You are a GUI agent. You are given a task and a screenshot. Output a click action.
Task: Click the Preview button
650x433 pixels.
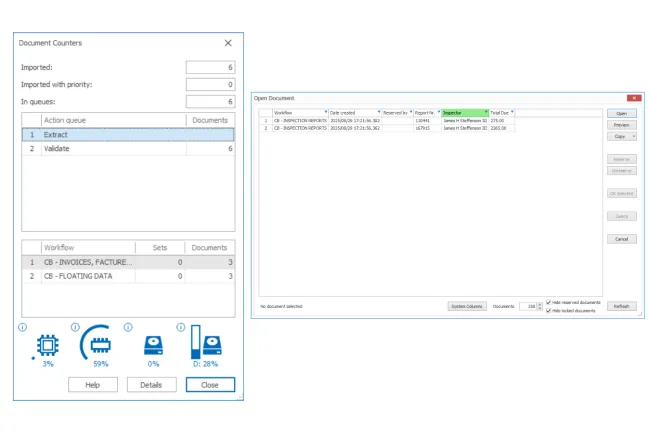(x=621, y=125)
